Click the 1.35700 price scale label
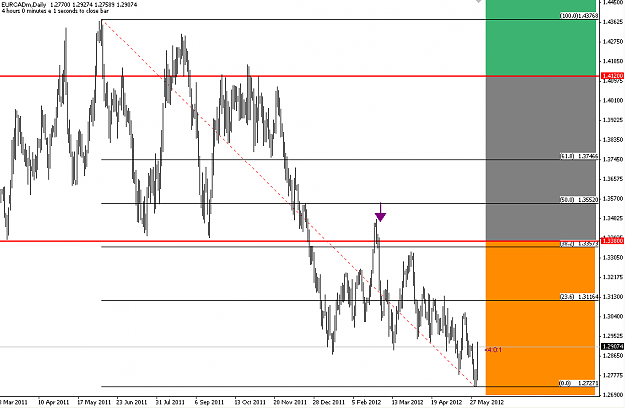625x408 pixels. pos(613,198)
